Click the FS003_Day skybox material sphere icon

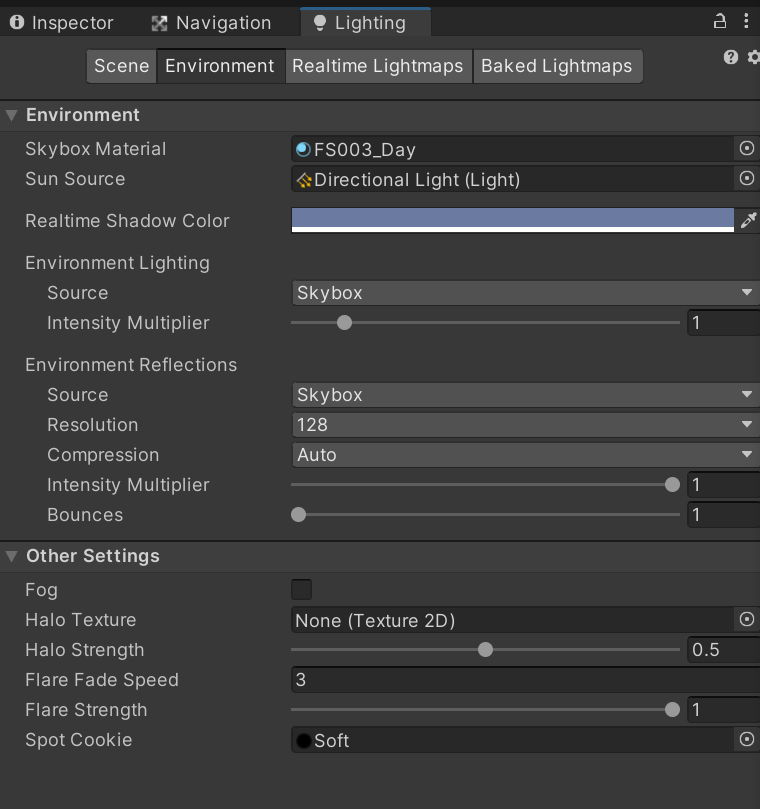point(303,149)
